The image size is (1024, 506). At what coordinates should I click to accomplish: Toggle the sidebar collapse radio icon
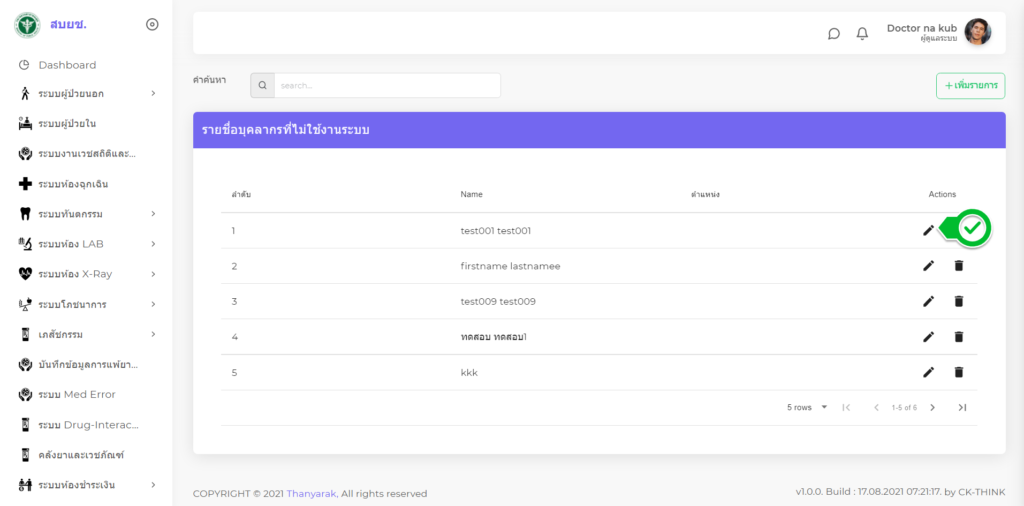pos(152,24)
